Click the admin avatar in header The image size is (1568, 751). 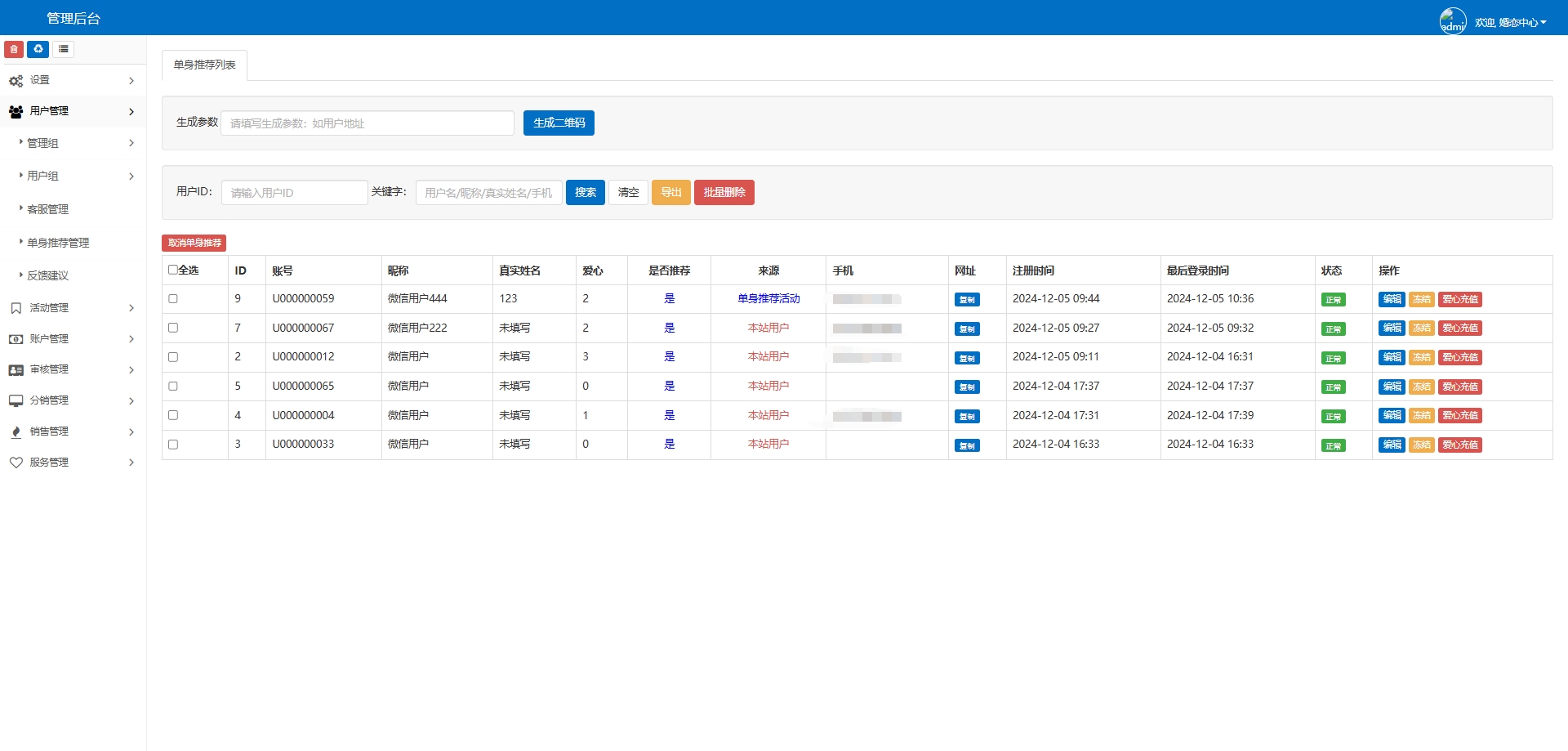coord(1452,21)
